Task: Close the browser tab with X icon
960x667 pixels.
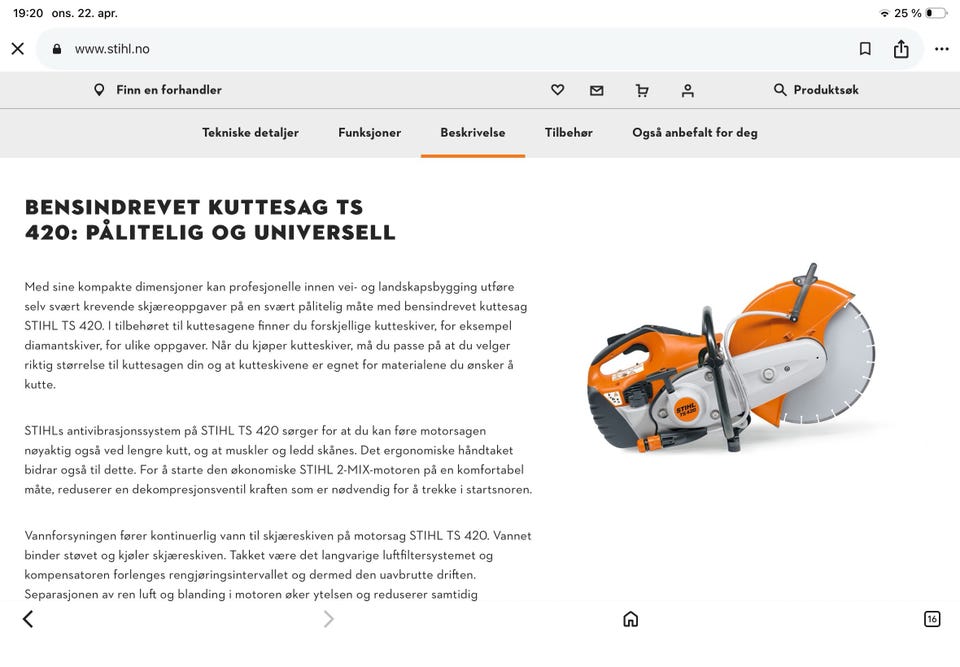Action: 18,48
